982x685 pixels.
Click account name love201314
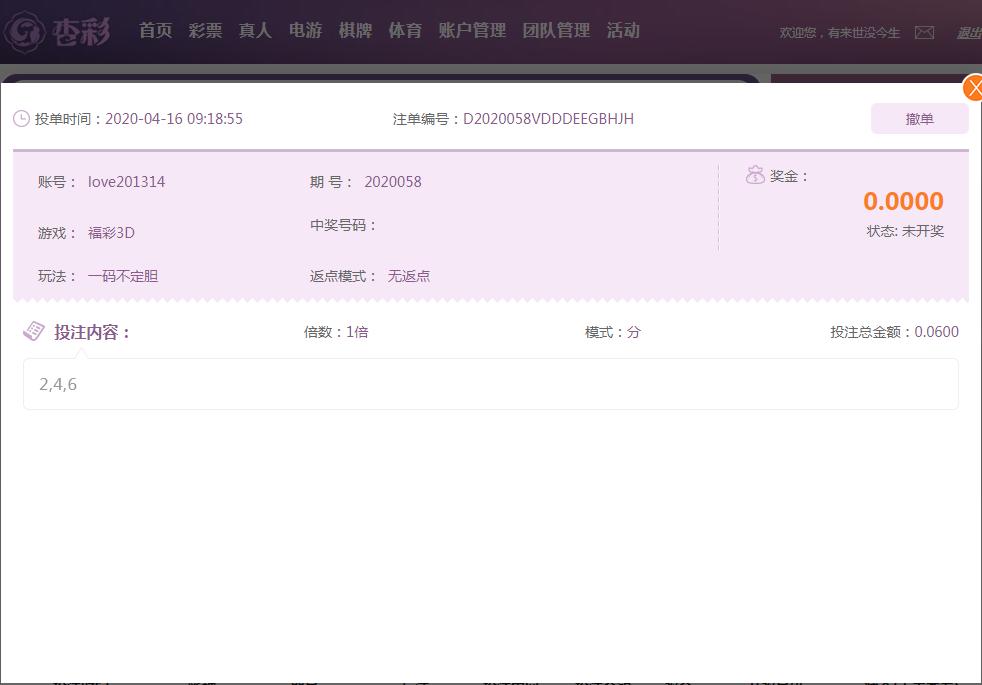pos(126,182)
